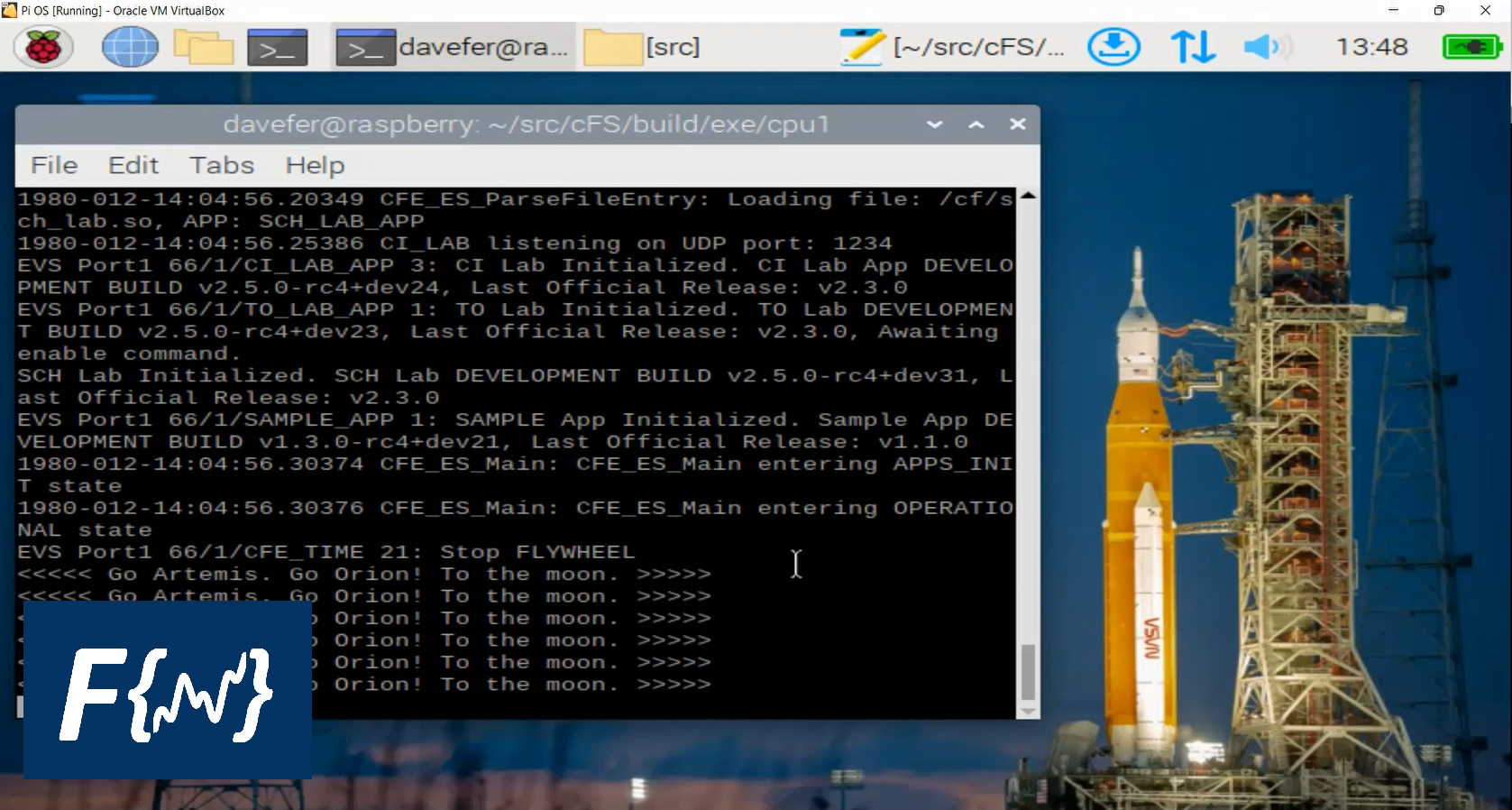The image size is (1512, 810).
Task: Minimize the VirtualBox Pi OS window
Action: (x=1393, y=11)
